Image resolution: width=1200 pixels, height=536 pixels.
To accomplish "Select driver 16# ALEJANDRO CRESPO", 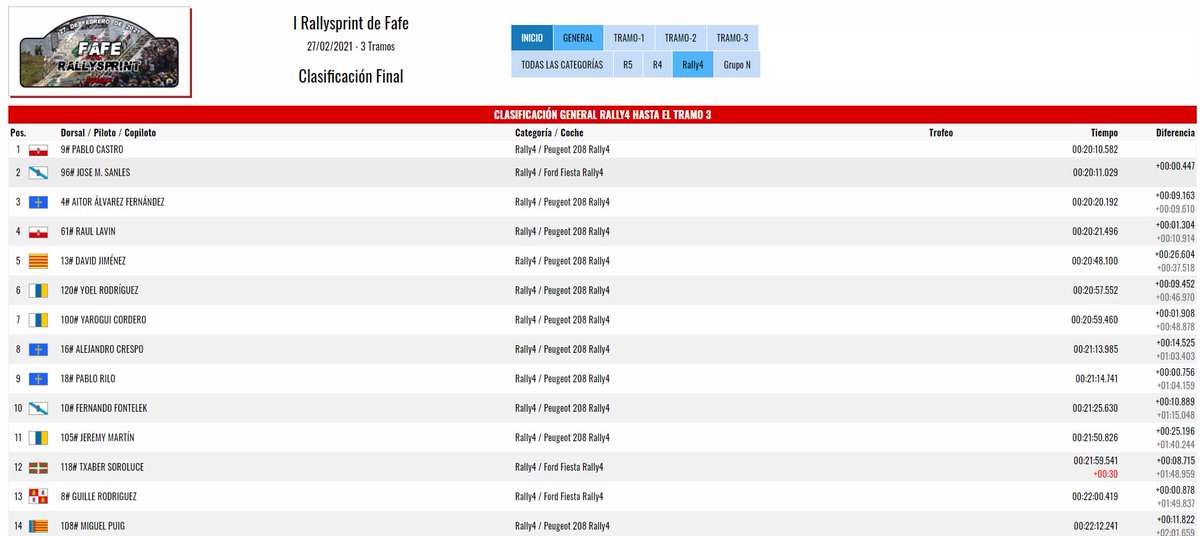I will [x=101, y=350].
